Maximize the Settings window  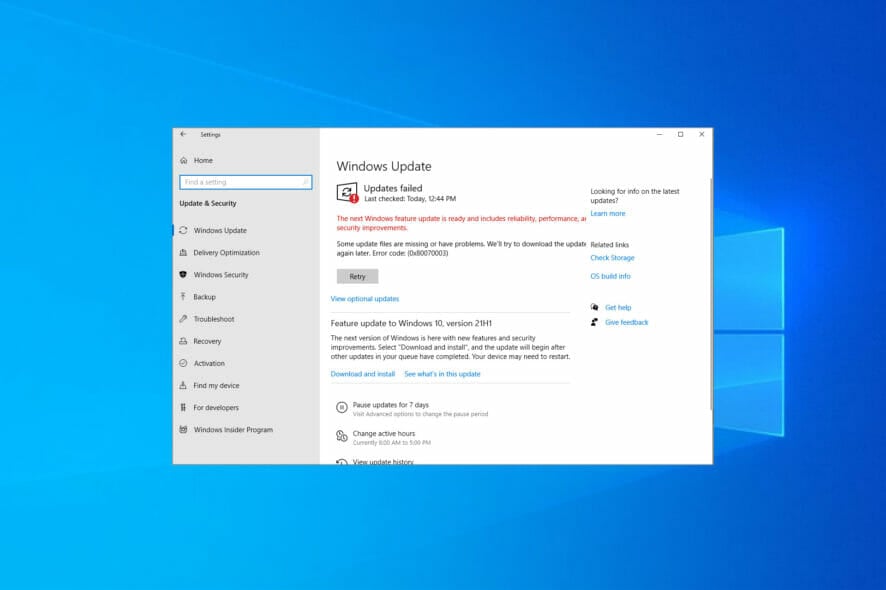(680, 135)
